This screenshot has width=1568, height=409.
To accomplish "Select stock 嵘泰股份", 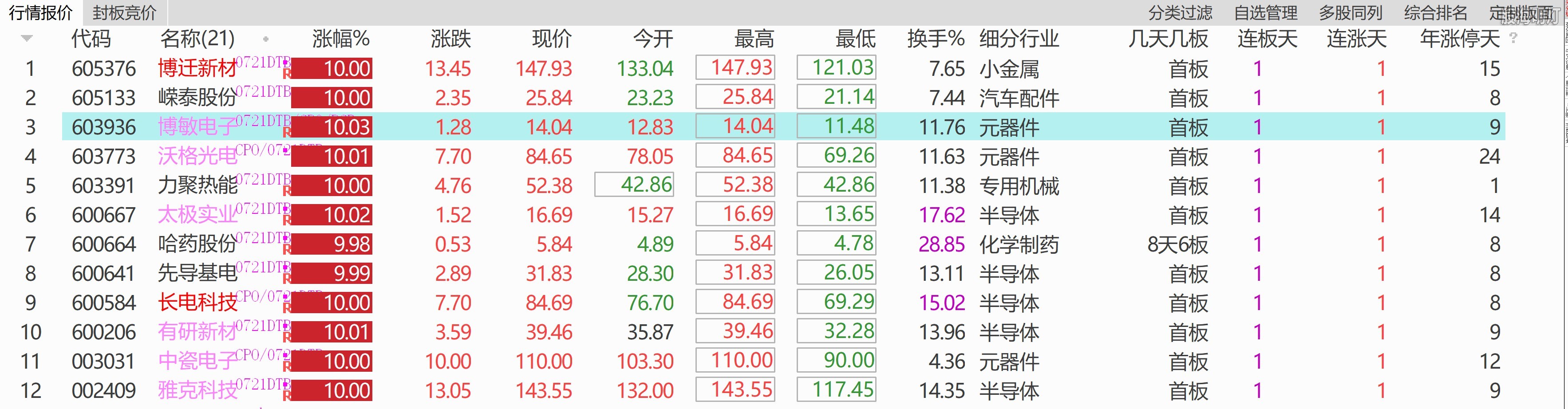I will click(x=197, y=98).
